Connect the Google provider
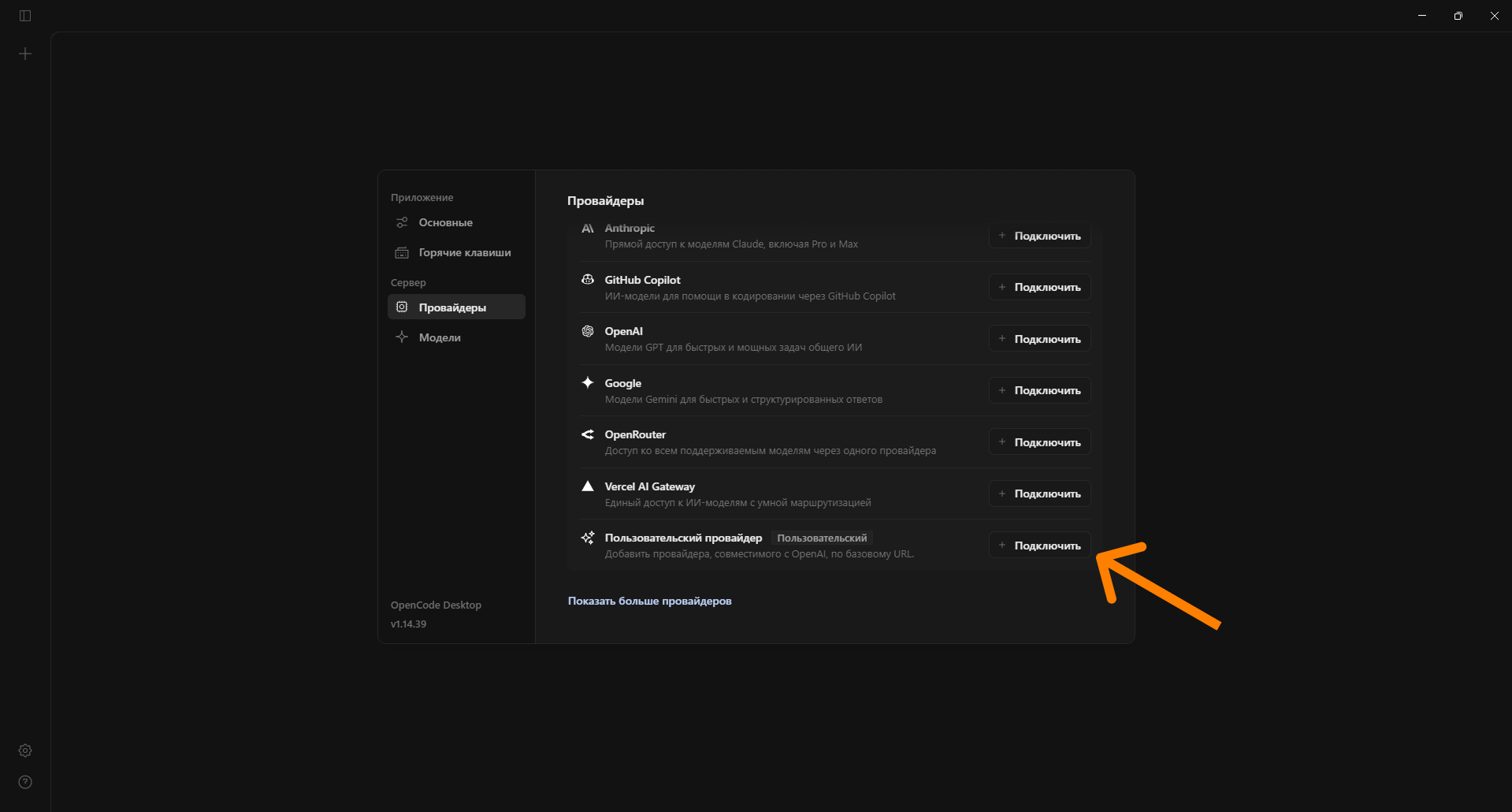 pyautogui.click(x=1040, y=390)
